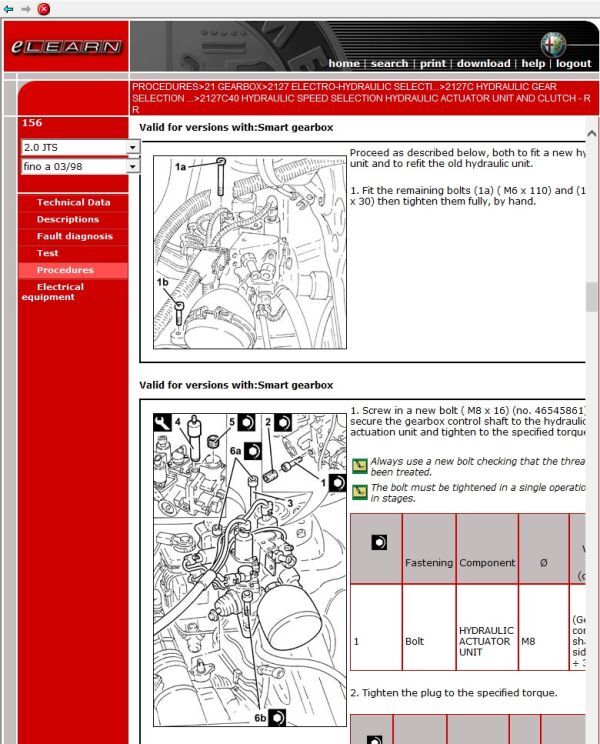Image resolution: width=600 pixels, height=744 pixels.
Task: Open the search link
Action: tap(389, 64)
